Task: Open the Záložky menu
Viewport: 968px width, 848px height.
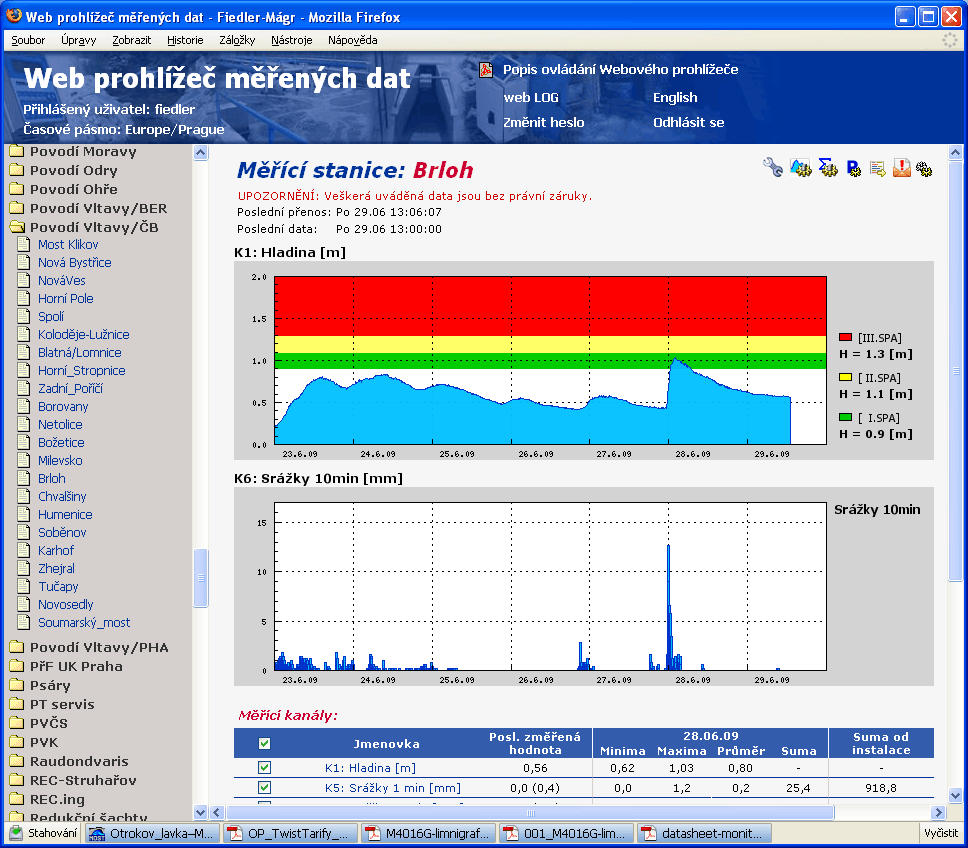Action: tap(237, 40)
